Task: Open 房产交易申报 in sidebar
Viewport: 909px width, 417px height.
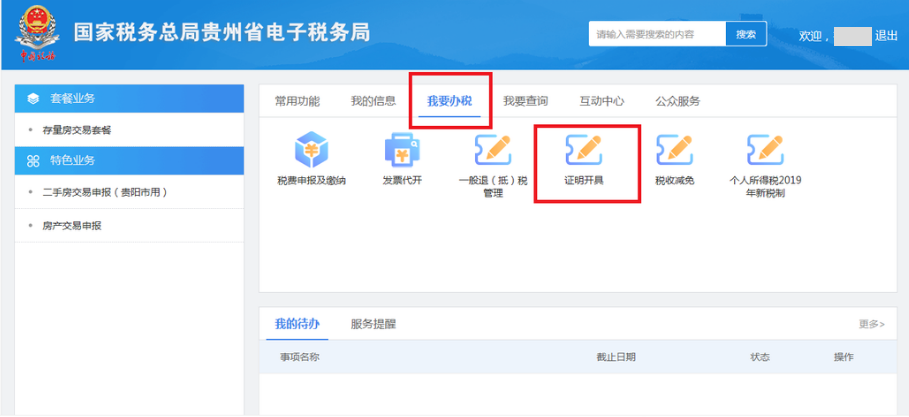Action: click(72, 226)
